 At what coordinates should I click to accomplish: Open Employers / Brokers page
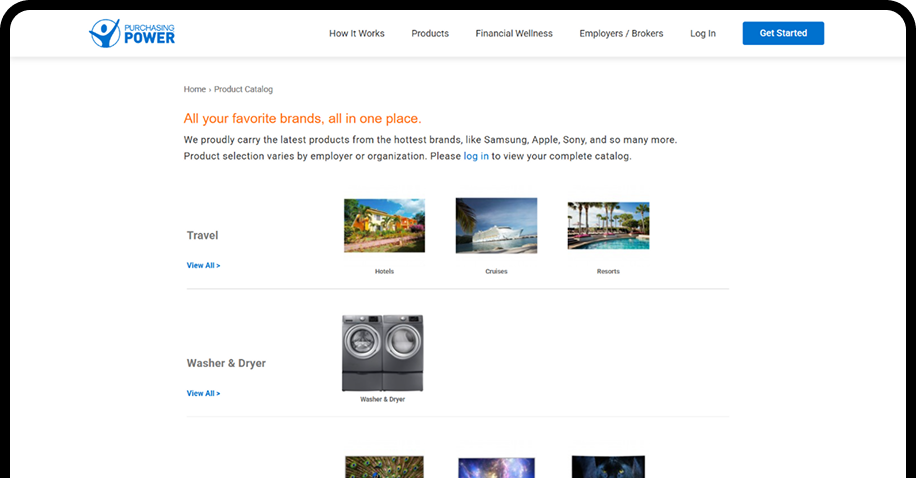coord(621,33)
